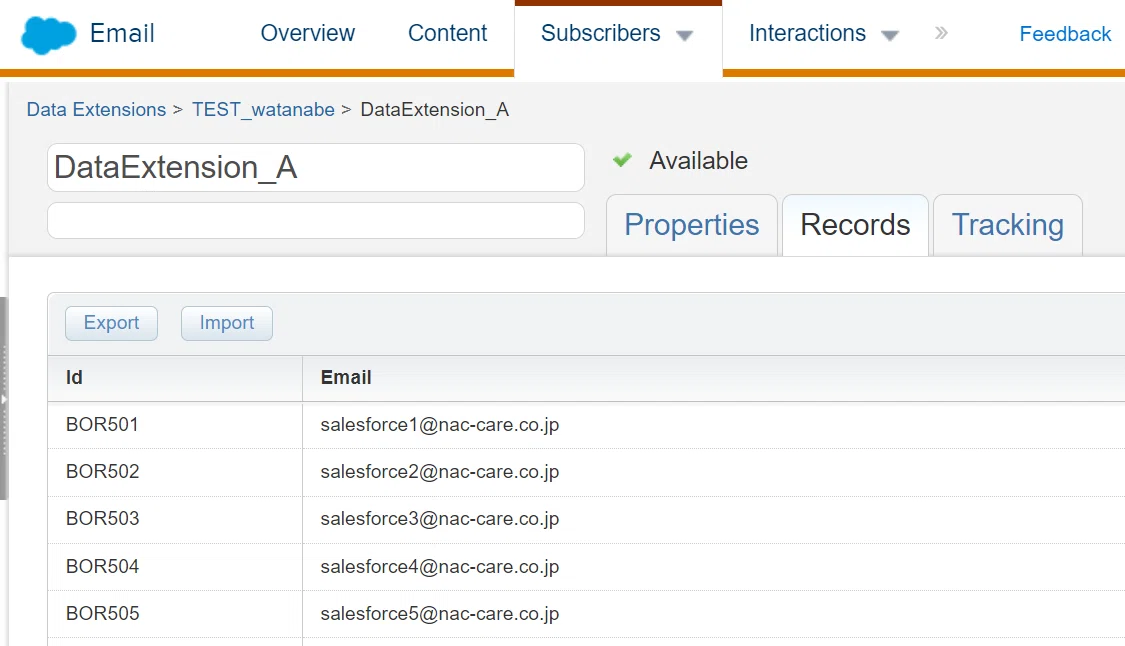This screenshot has height=646, width=1125.
Task: Expand the Interactions dropdown arrow
Action: click(x=890, y=36)
